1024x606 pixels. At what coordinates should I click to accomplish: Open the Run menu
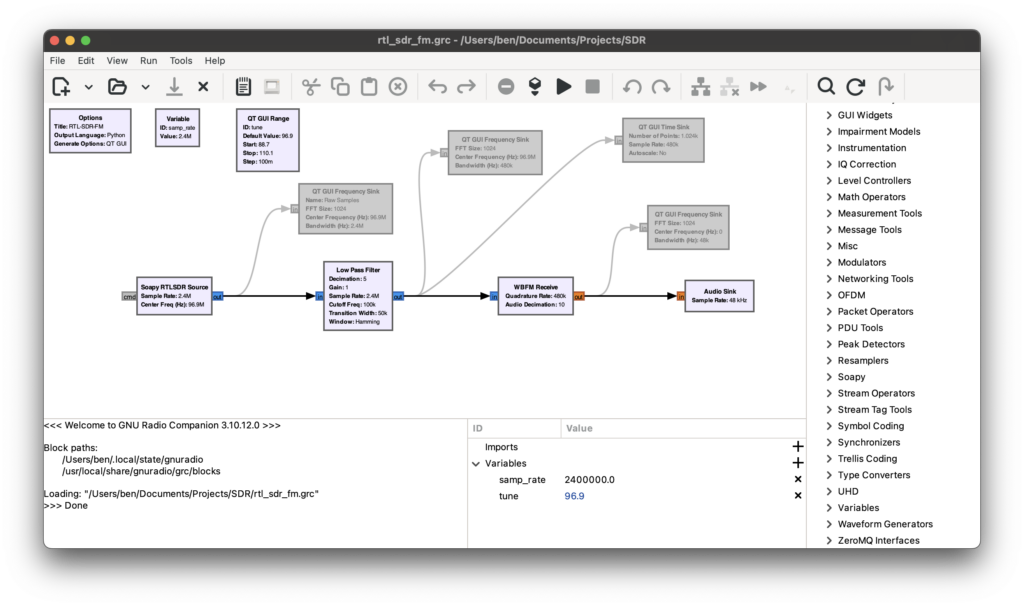click(x=148, y=61)
